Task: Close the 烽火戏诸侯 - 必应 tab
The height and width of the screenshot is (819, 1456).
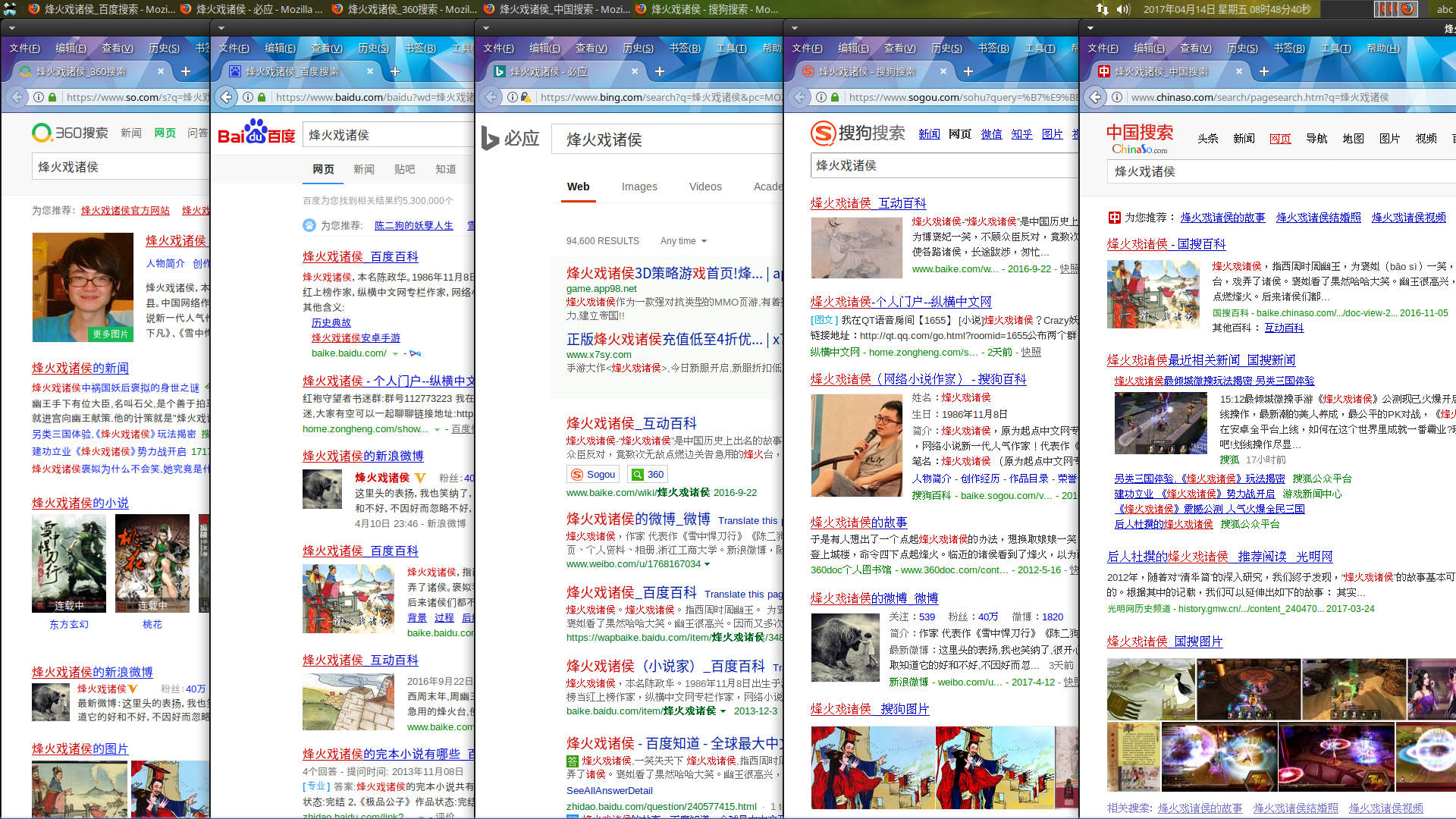Action: coord(635,71)
